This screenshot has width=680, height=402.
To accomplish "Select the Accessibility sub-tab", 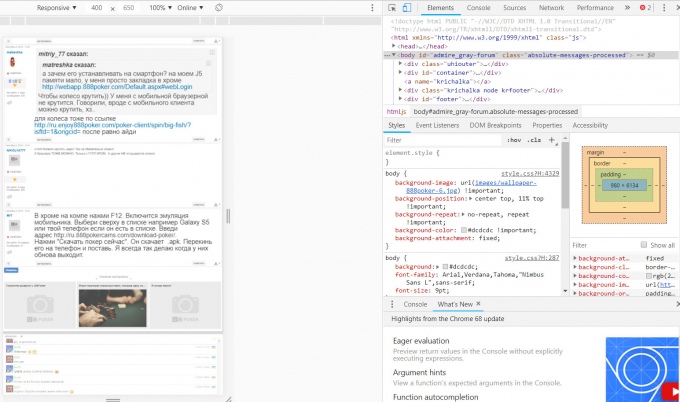I will [x=590, y=125].
